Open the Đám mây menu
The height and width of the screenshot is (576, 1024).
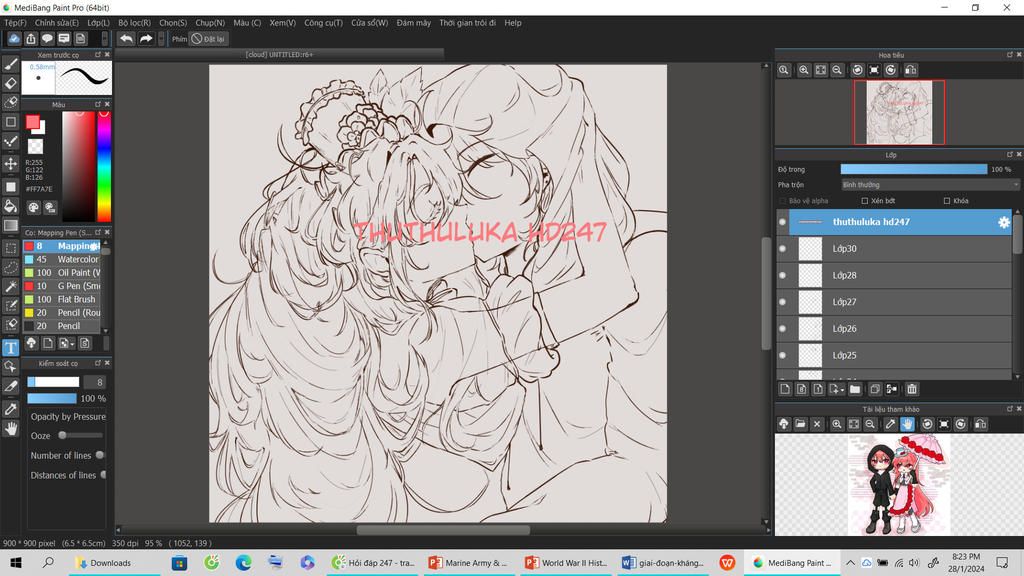413,23
